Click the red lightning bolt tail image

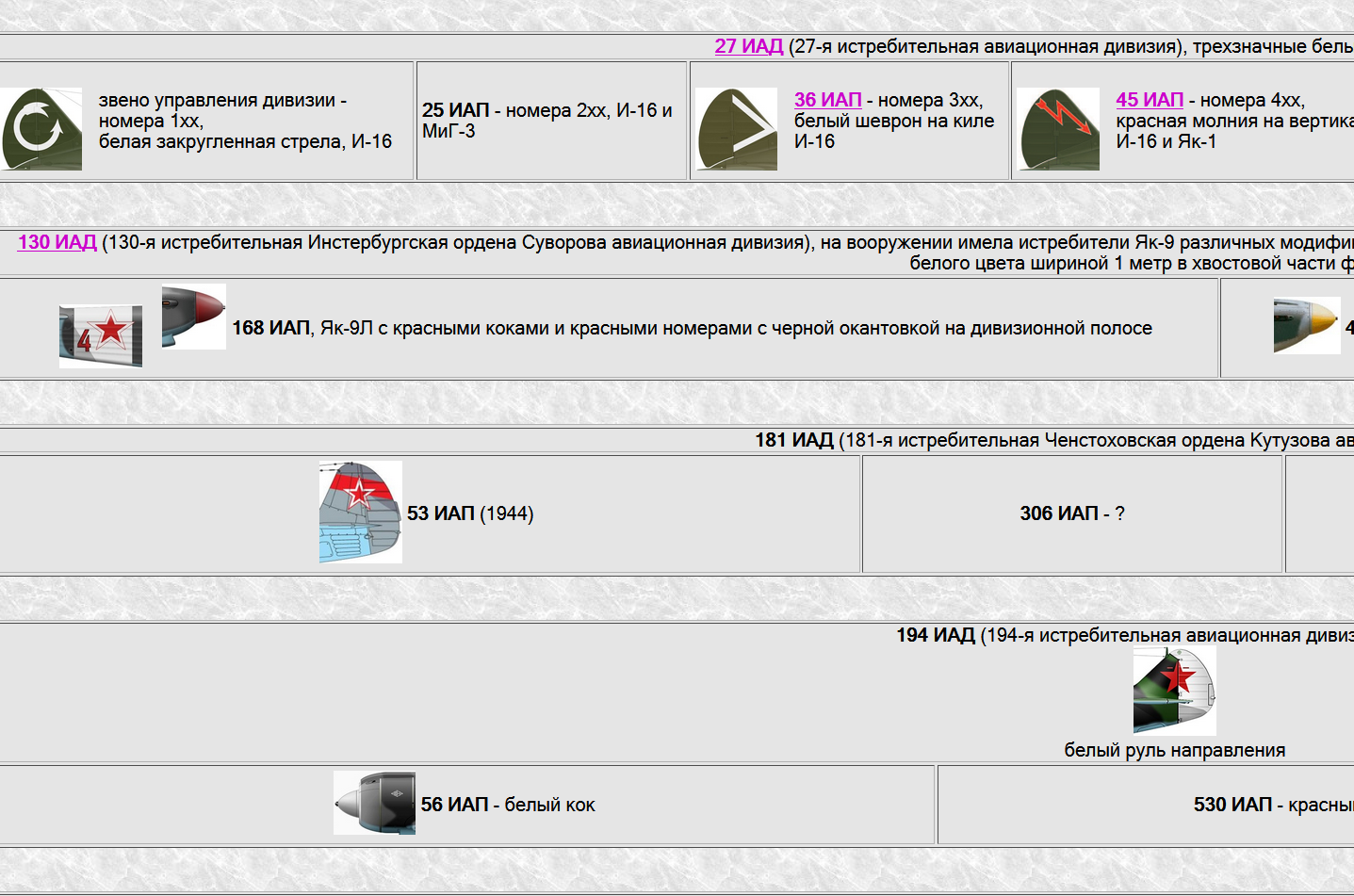click(x=1058, y=129)
